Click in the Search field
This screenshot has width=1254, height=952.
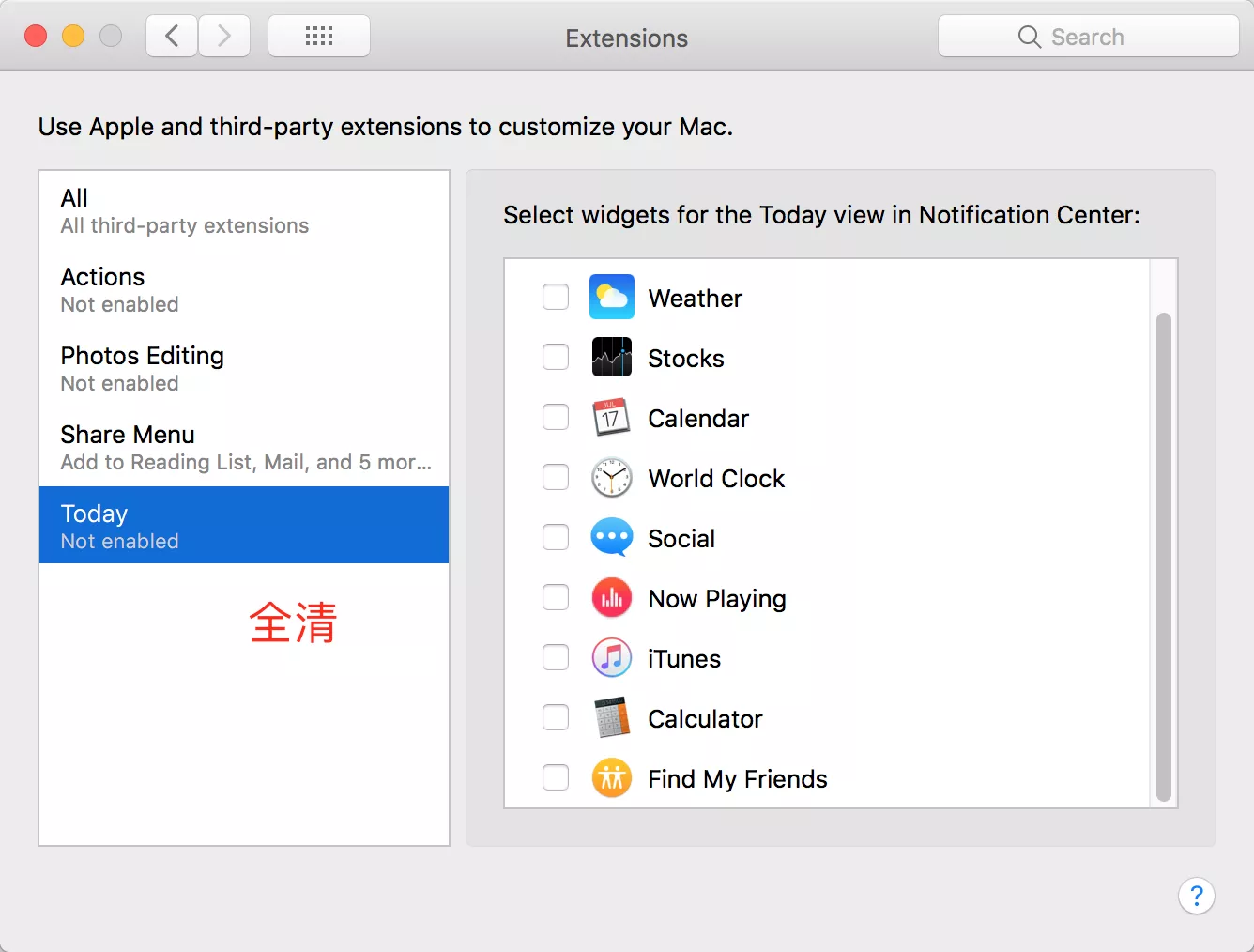coord(1089,37)
